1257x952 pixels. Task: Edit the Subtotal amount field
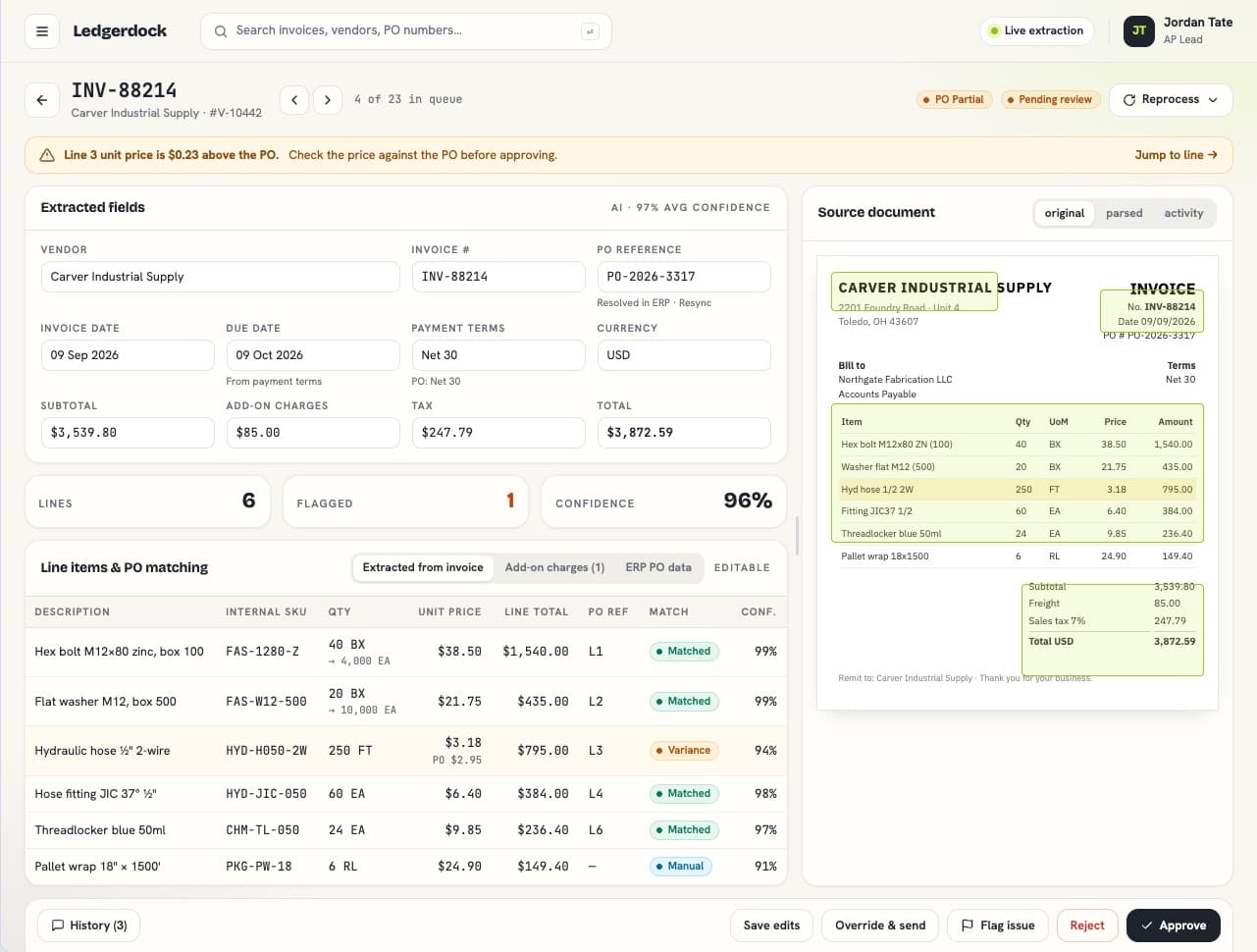pos(128,433)
